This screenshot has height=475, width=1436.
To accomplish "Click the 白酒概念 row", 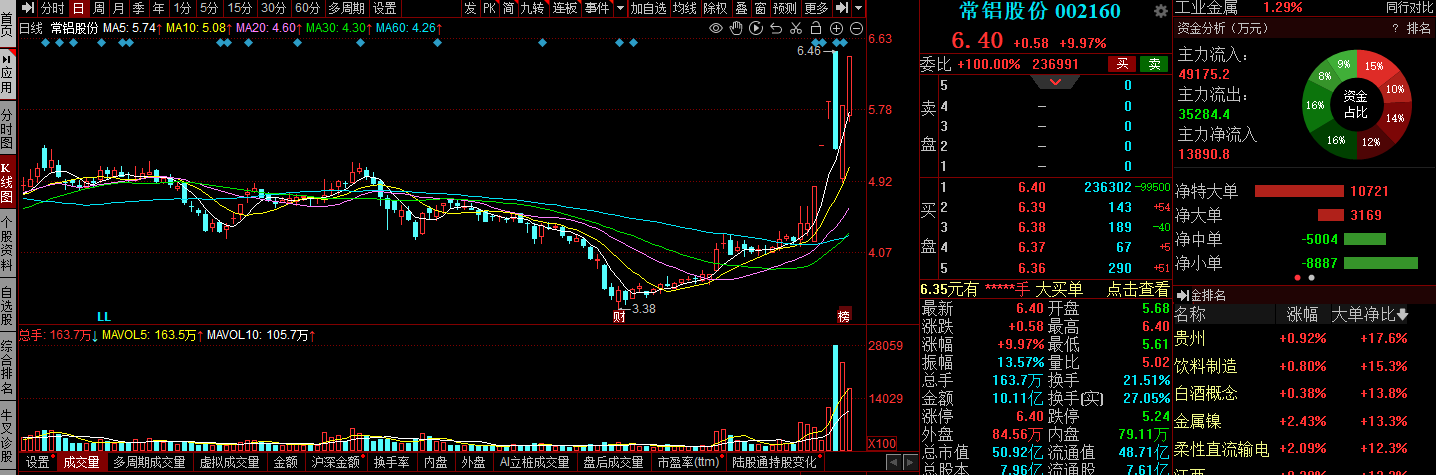I will (x=1305, y=393).
